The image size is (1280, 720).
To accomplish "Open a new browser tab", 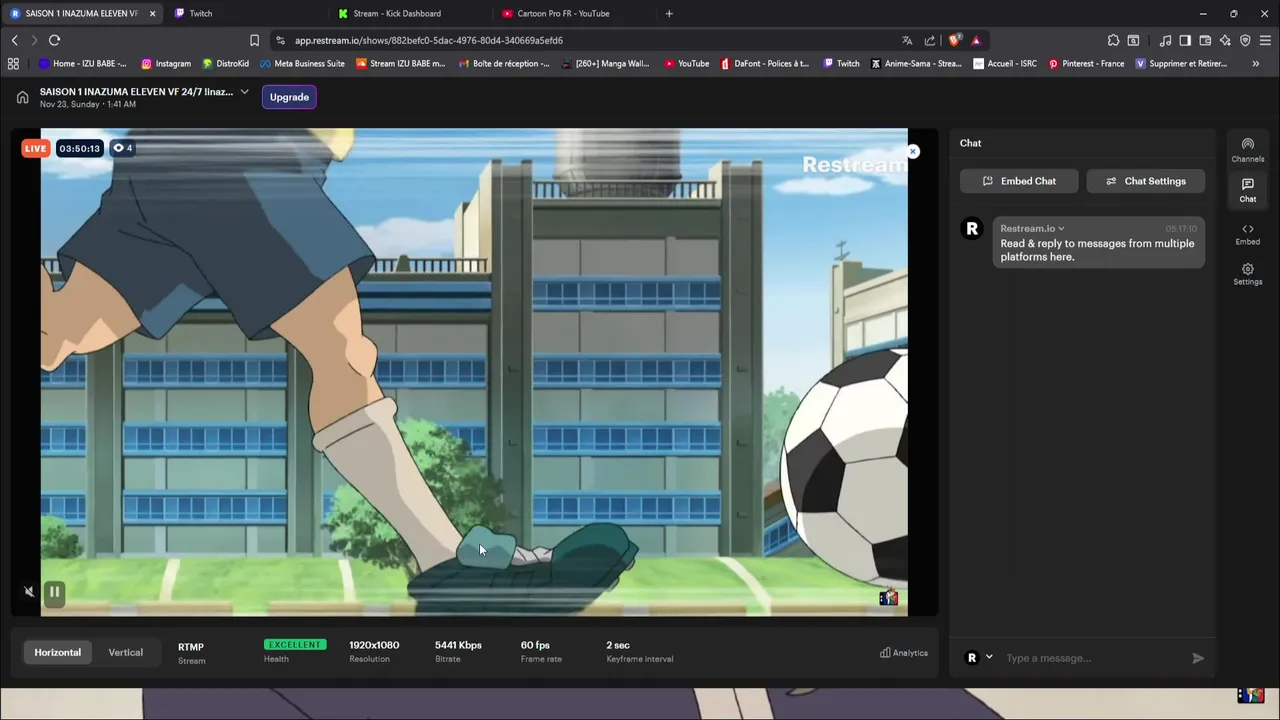I will tap(669, 13).
